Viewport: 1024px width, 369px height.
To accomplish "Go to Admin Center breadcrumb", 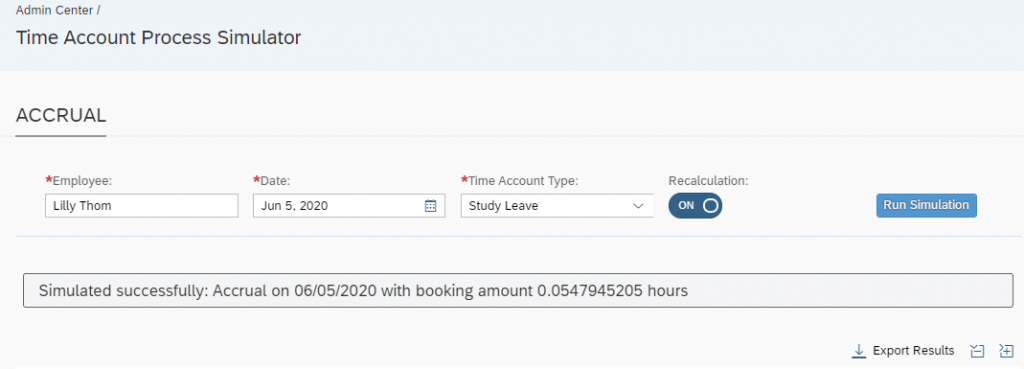I will pos(55,10).
